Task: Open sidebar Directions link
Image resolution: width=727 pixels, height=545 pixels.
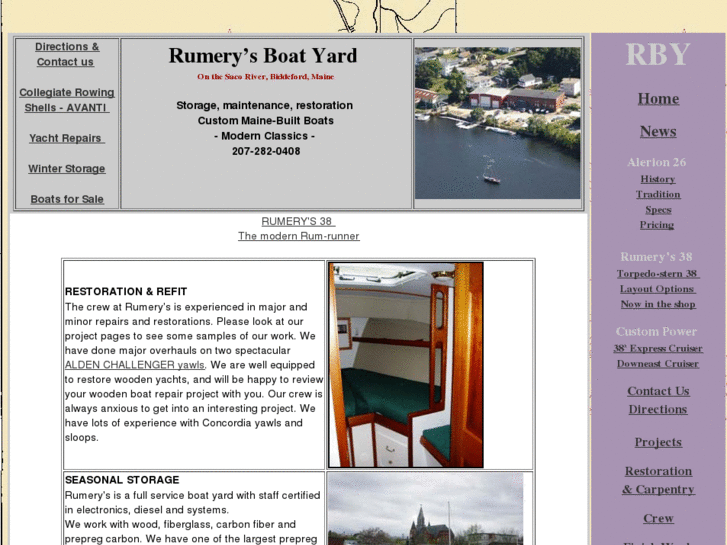Action: click(657, 410)
